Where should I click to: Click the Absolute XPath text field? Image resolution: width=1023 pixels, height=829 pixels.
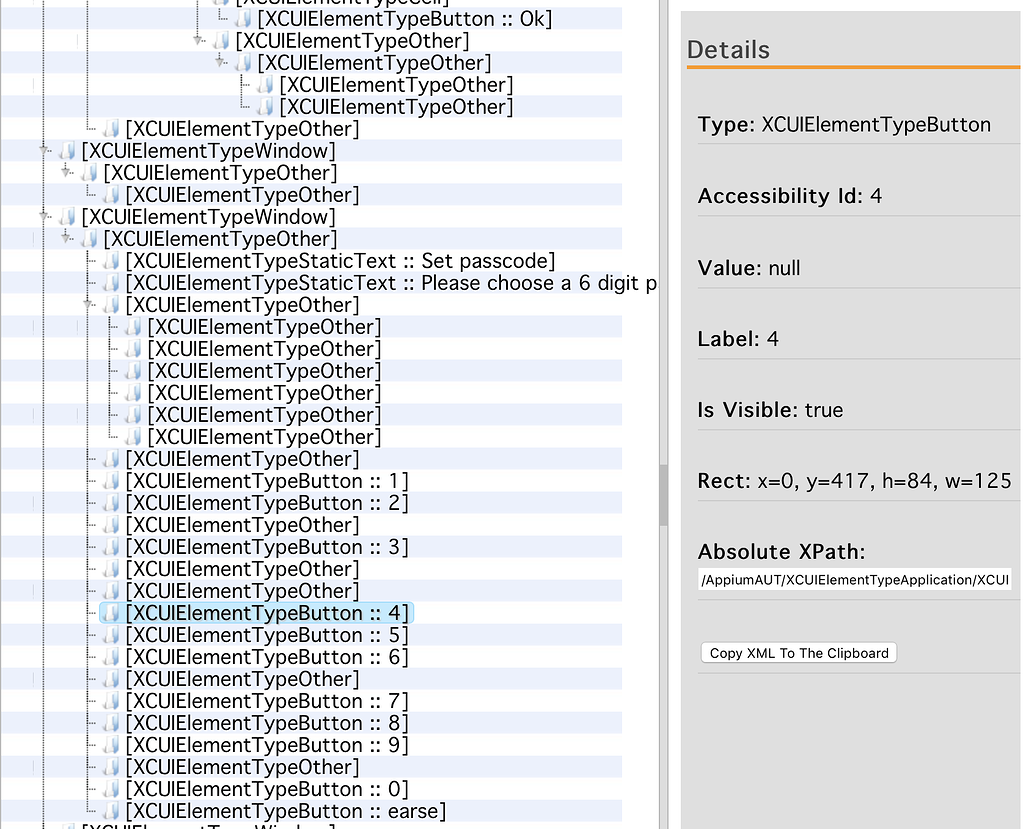tap(855, 580)
